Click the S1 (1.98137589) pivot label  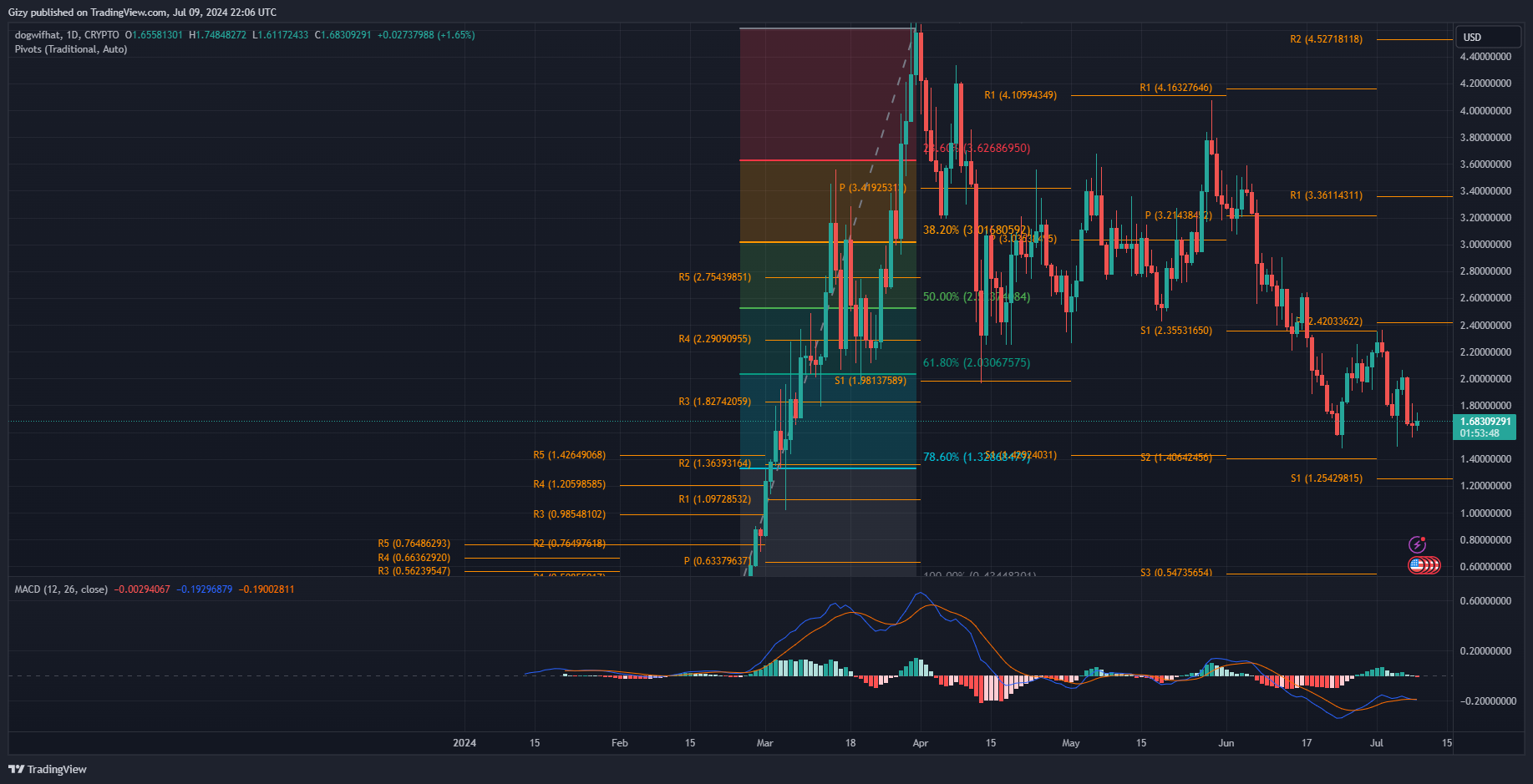(x=870, y=381)
